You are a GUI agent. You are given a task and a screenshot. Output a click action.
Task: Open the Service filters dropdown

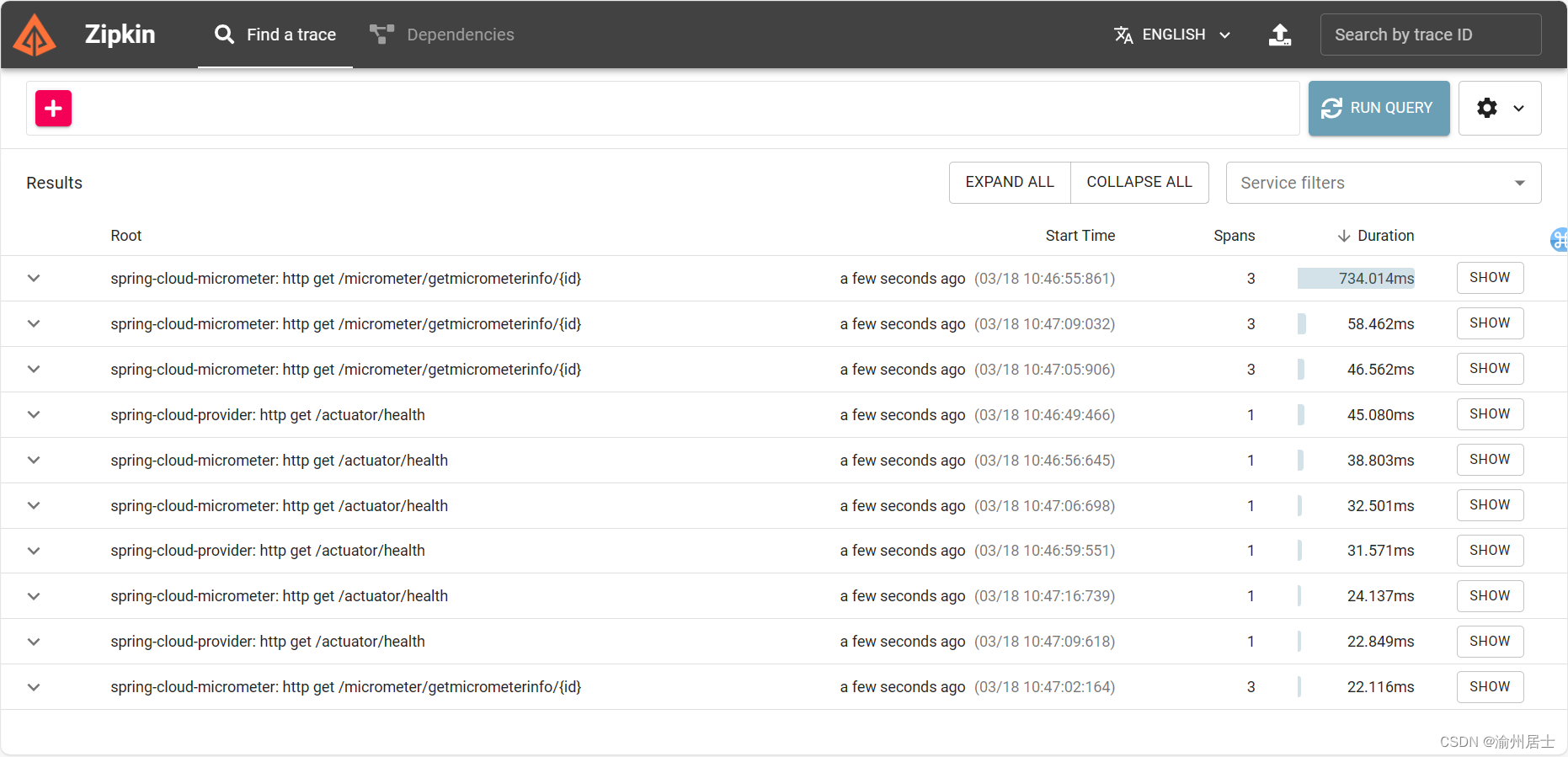[1384, 183]
